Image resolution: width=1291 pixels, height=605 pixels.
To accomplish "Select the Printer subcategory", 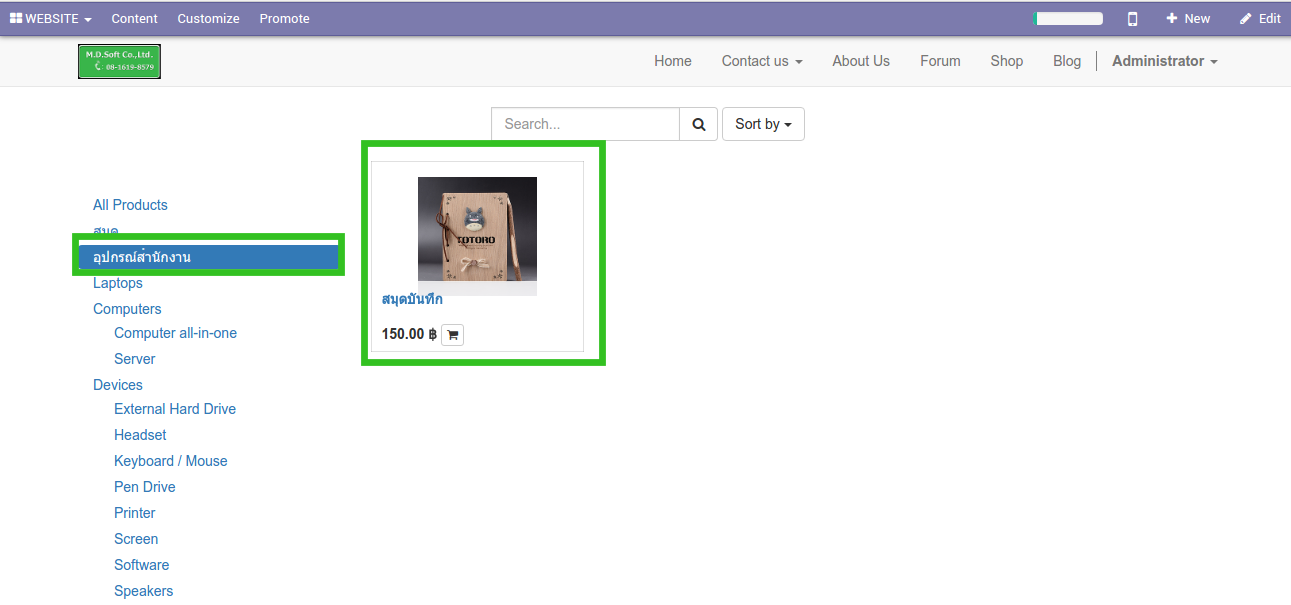I will (x=135, y=513).
